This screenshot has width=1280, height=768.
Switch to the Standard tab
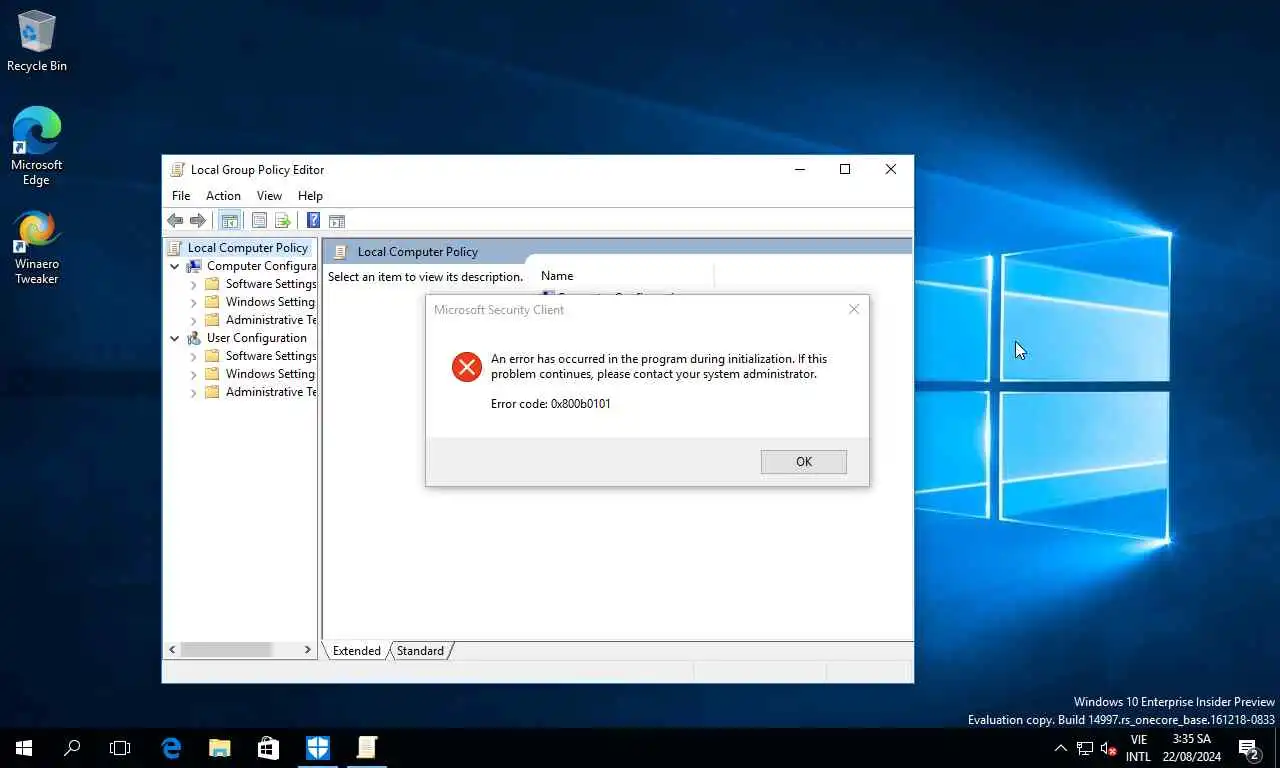coord(420,651)
